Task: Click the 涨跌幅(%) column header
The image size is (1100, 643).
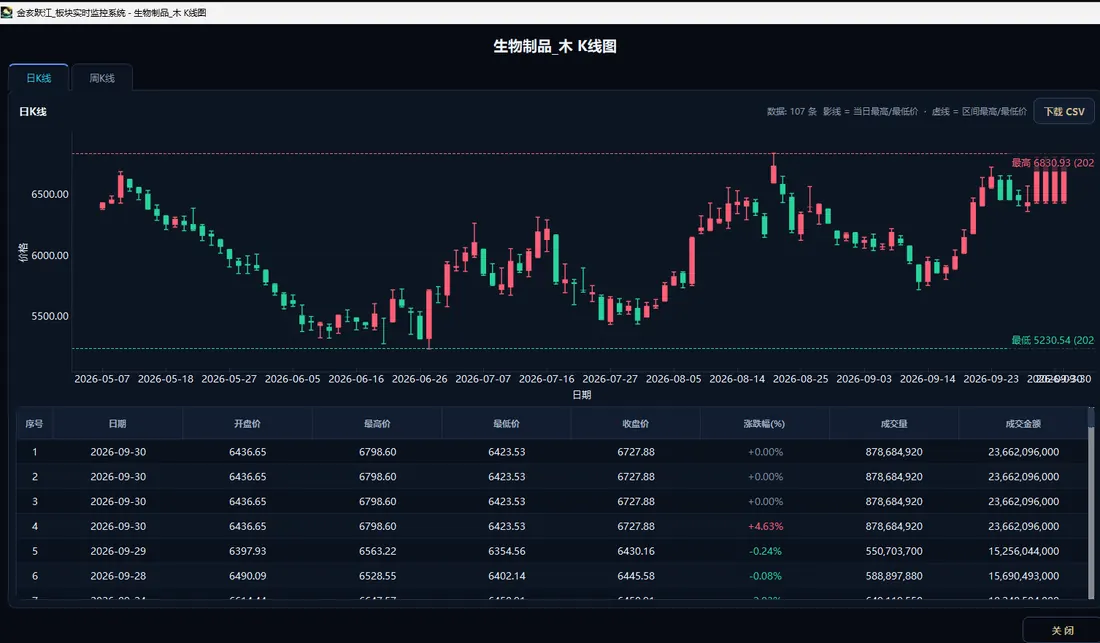Action: 765,424
